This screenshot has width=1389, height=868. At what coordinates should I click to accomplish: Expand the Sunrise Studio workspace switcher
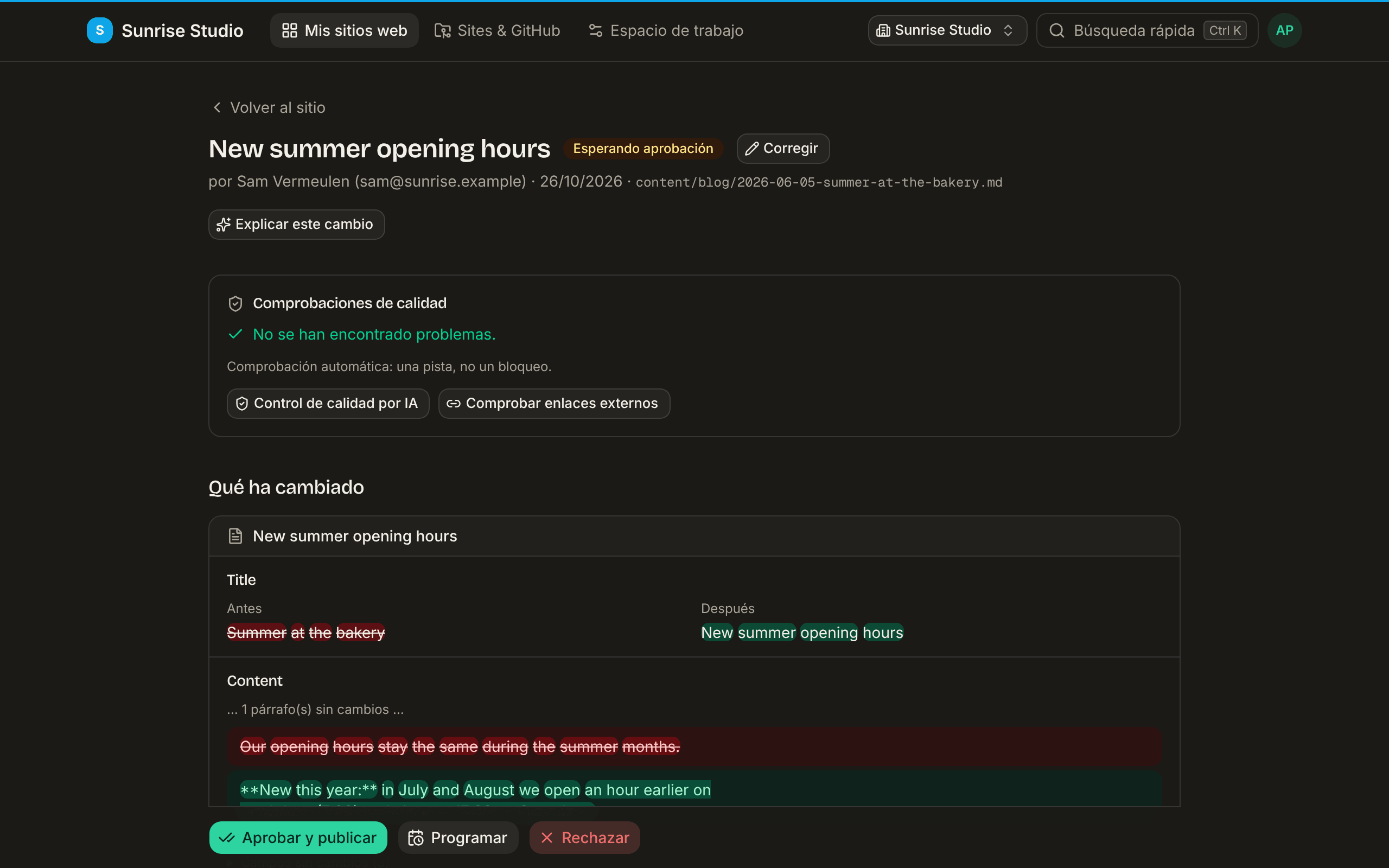947,30
